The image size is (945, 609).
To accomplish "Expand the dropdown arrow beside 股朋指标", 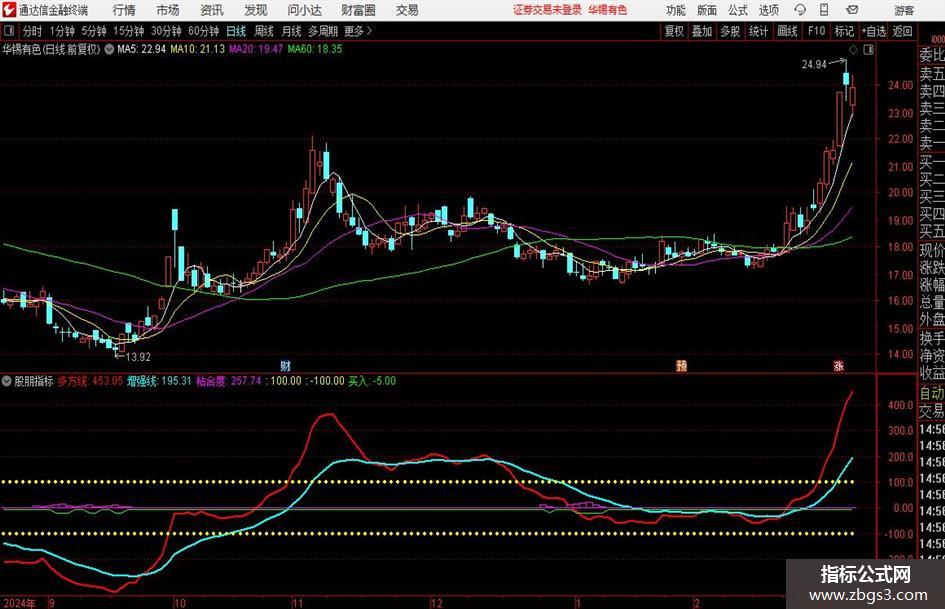I will pyautogui.click(x=7, y=381).
